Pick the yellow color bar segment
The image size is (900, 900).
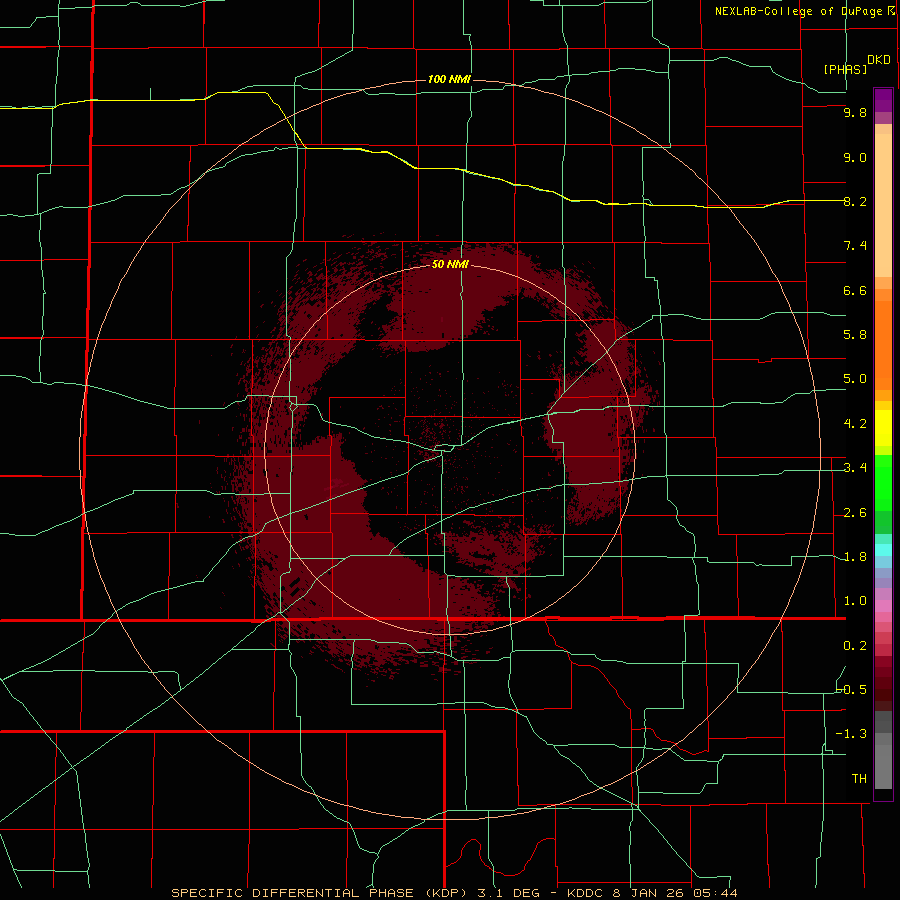(883, 428)
